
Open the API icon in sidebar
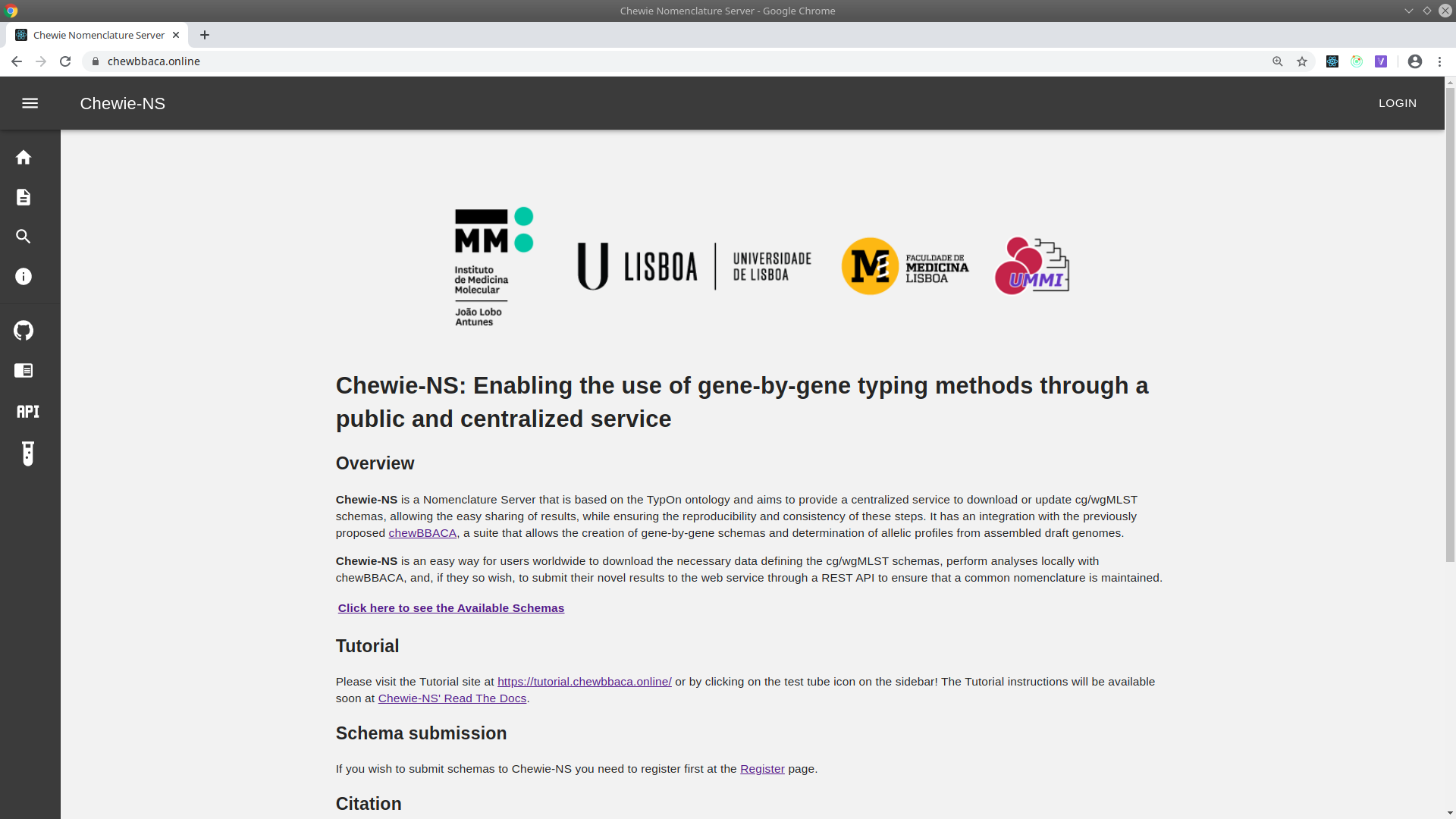click(x=28, y=411)
